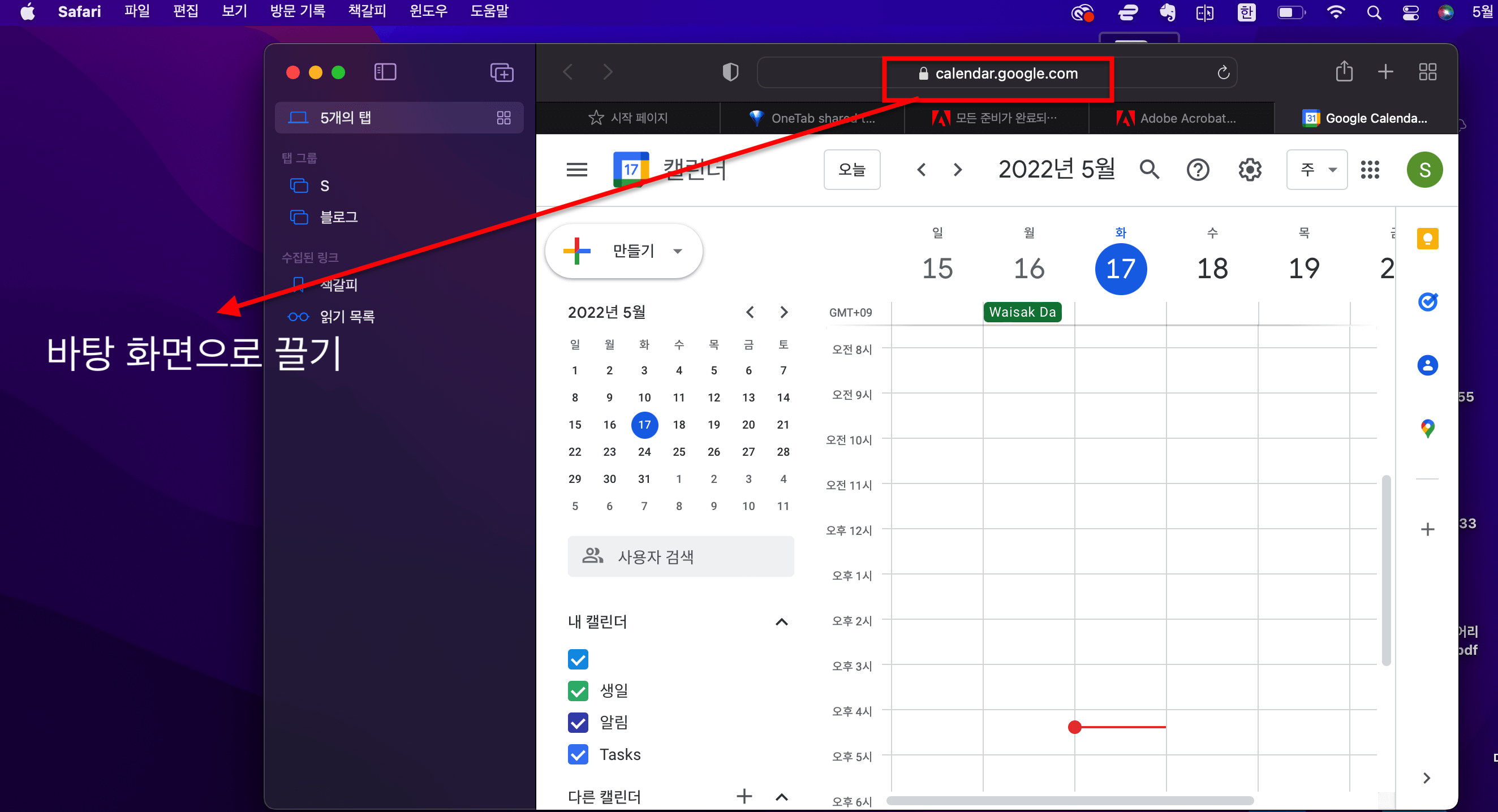Image resolution: width=1498 pixels, height=812 pixels.
Task: Click the 오늘 button
Action: pos(852,169)
